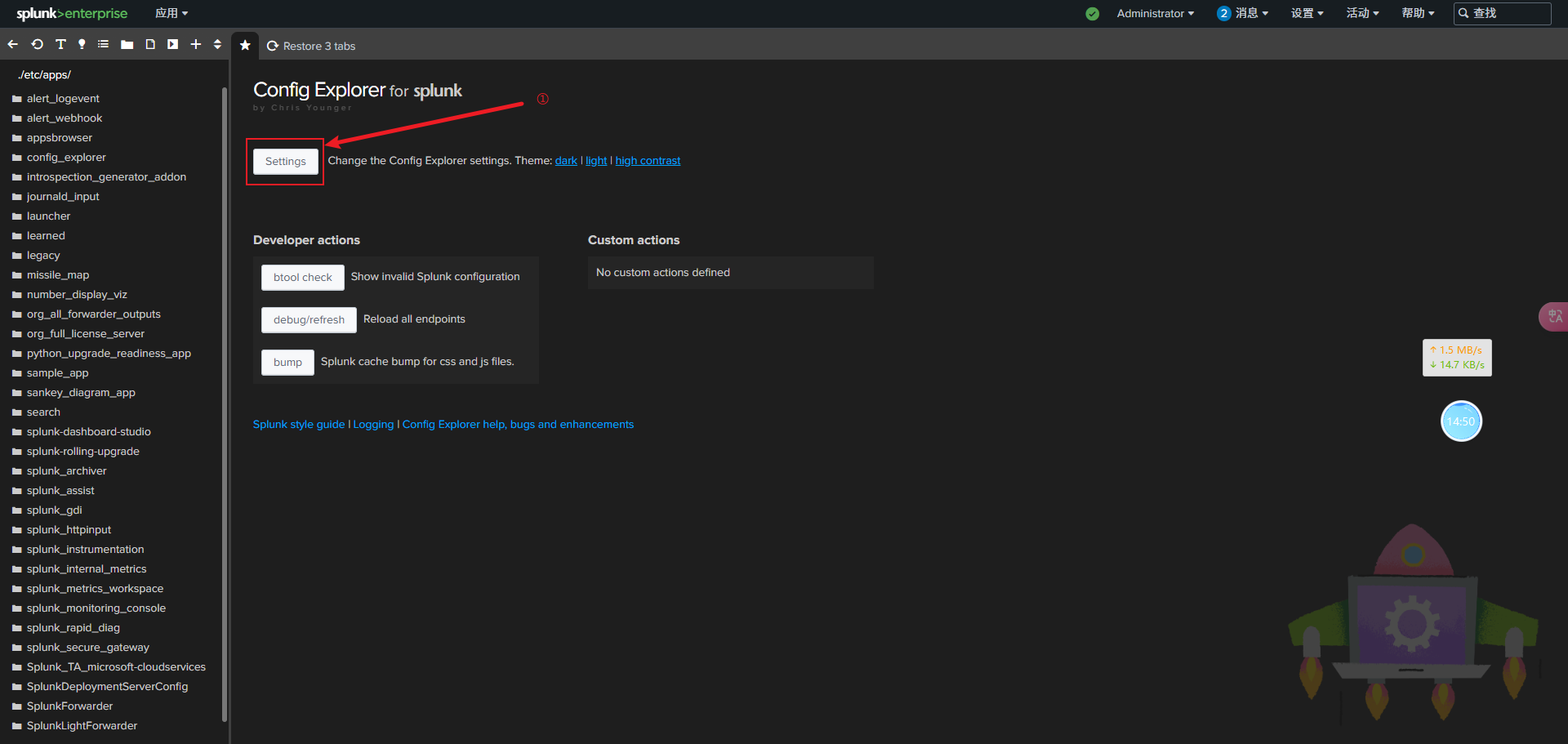1568x744 pixels.
Task: Click the round 14:50 clock widget
Action: pos(1461,421)
